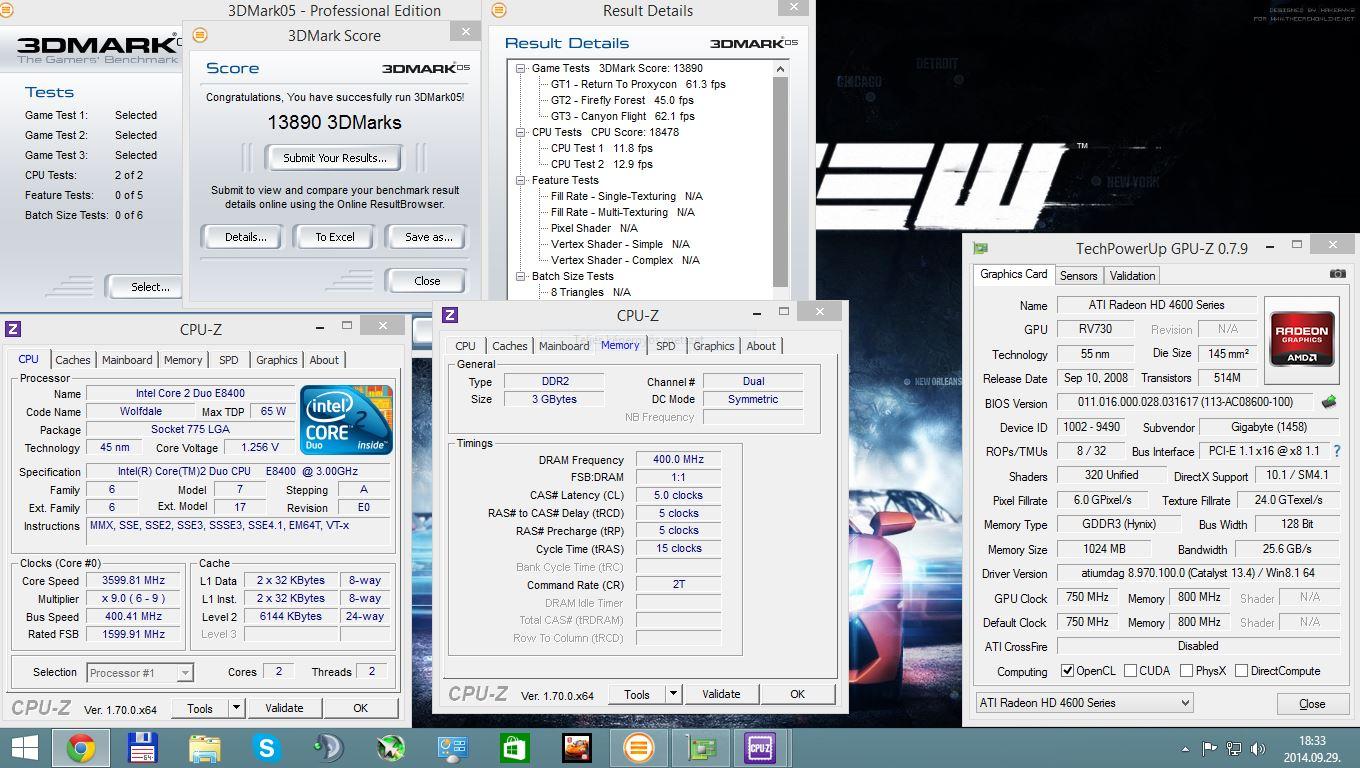Open the Windows Store taskbar icon
The width and height of the screenshot is (1360, 768).
point(514,748)
